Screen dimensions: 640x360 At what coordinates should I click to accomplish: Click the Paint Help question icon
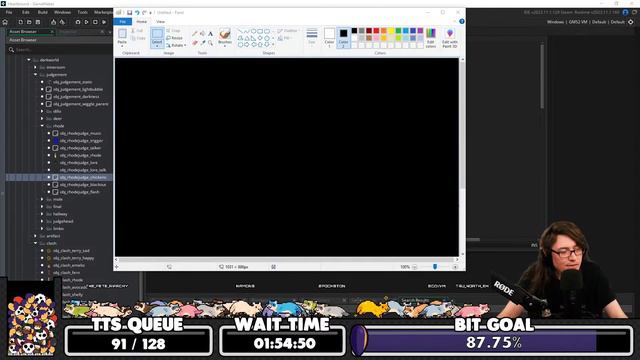462,21
